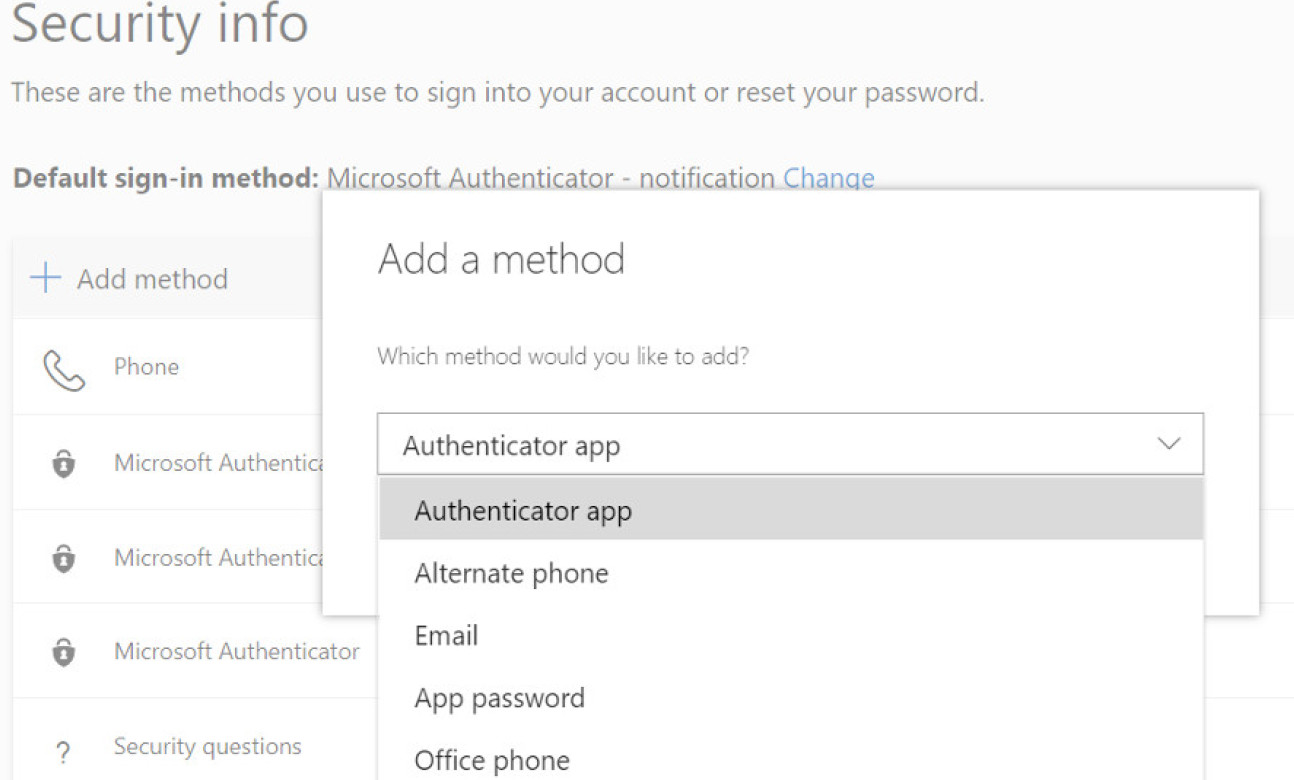
Task: Click the first Microsoft Authenticator lock icon
Action: (64, 464)
